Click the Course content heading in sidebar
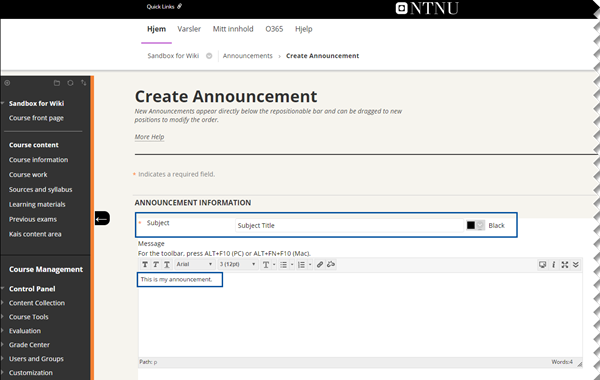 (34, 145)
